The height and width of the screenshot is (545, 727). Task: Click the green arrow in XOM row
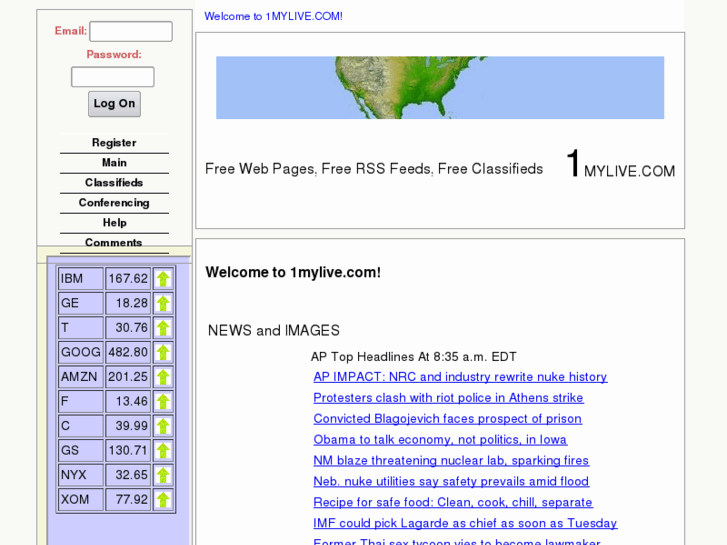pyautogui.click(x=163, y=500)
